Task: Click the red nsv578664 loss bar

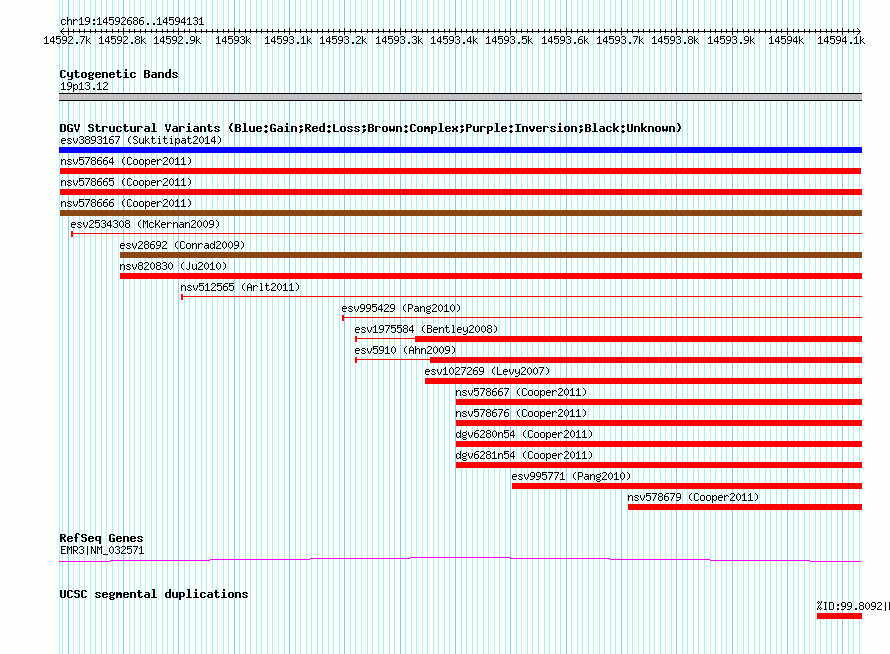Action: pyautogui.click(x=460, y=171)
